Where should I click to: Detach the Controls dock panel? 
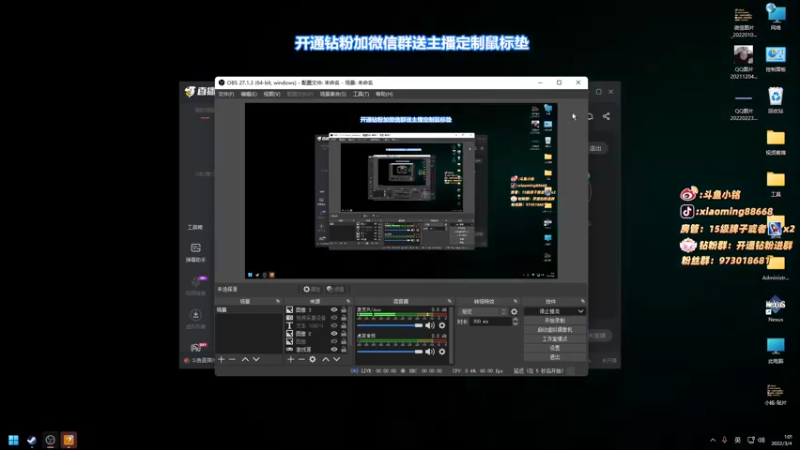[x=583, y=301]
